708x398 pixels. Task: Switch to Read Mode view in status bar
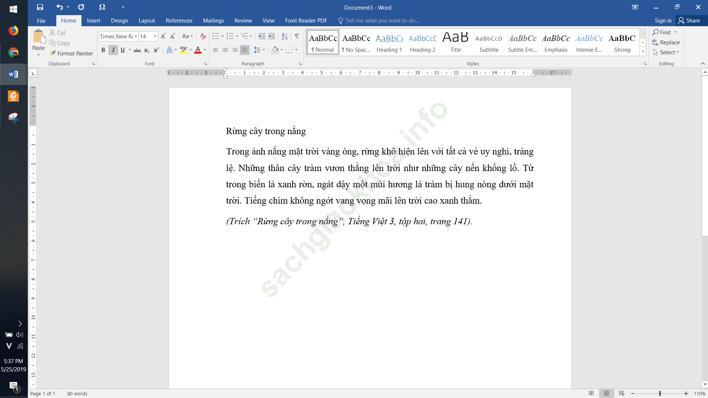coord(591,393)
